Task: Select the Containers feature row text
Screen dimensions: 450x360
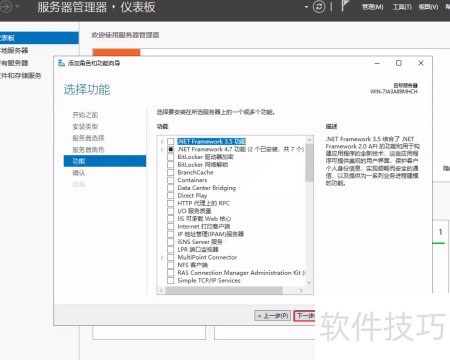Action: [x=192, y=180]
